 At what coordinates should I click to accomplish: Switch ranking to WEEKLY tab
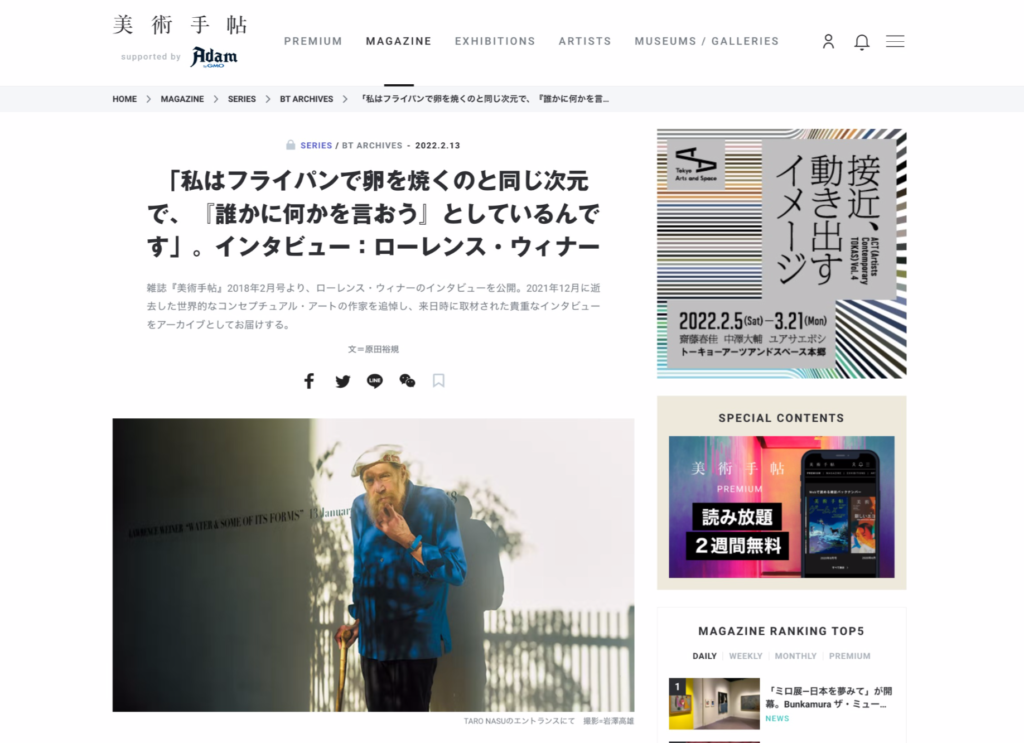[x=746, y=656]
